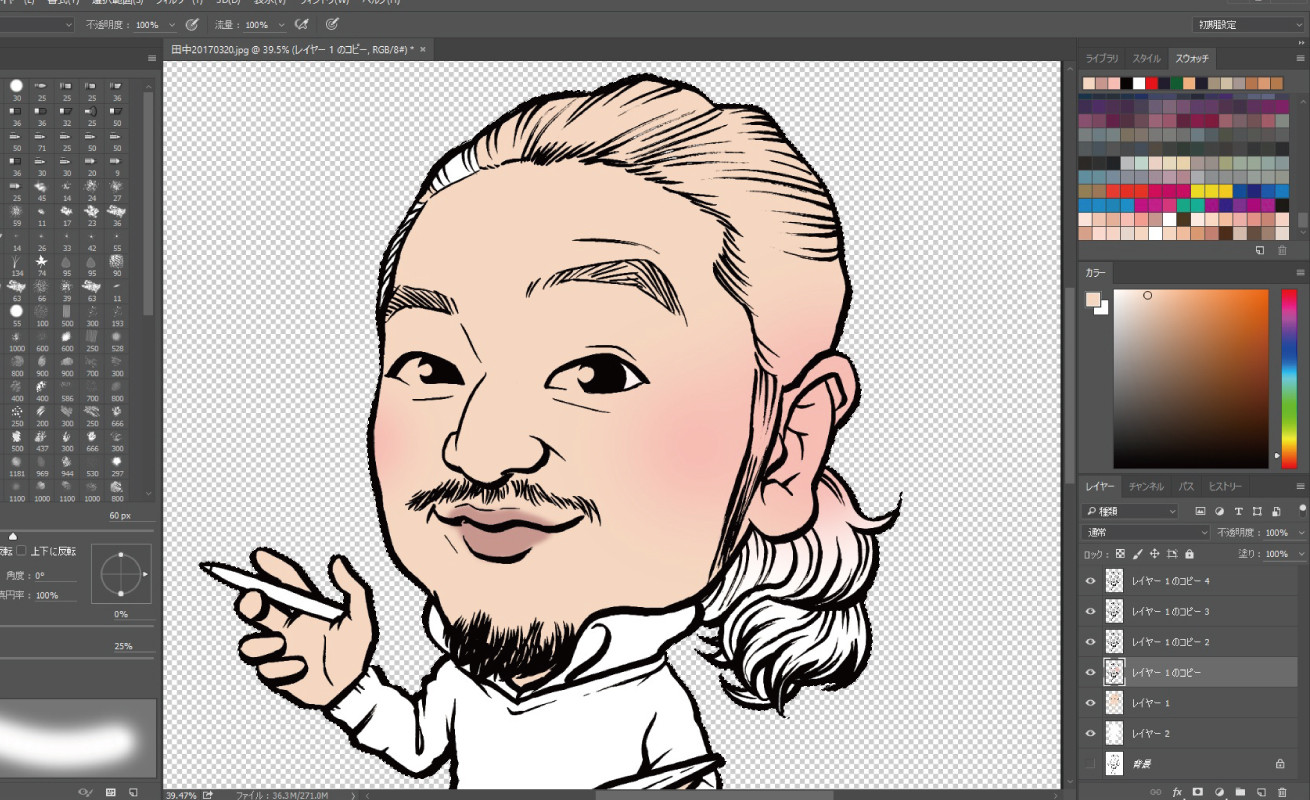Viewport: 1310px width, 800px height.
Task: Filter layers by smart object icon
Action: [1276, 511]
